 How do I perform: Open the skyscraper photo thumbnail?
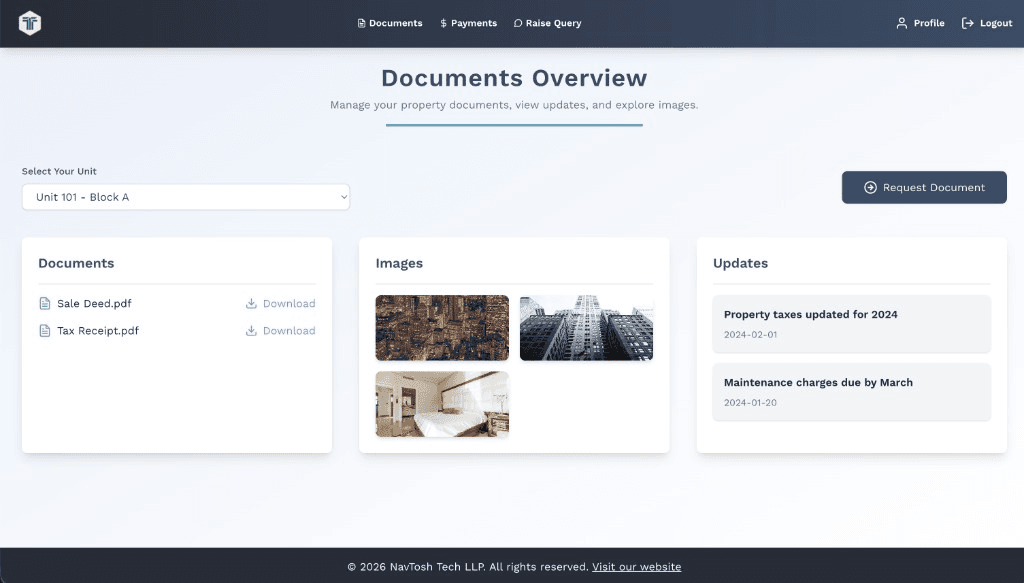click(586, 327)
